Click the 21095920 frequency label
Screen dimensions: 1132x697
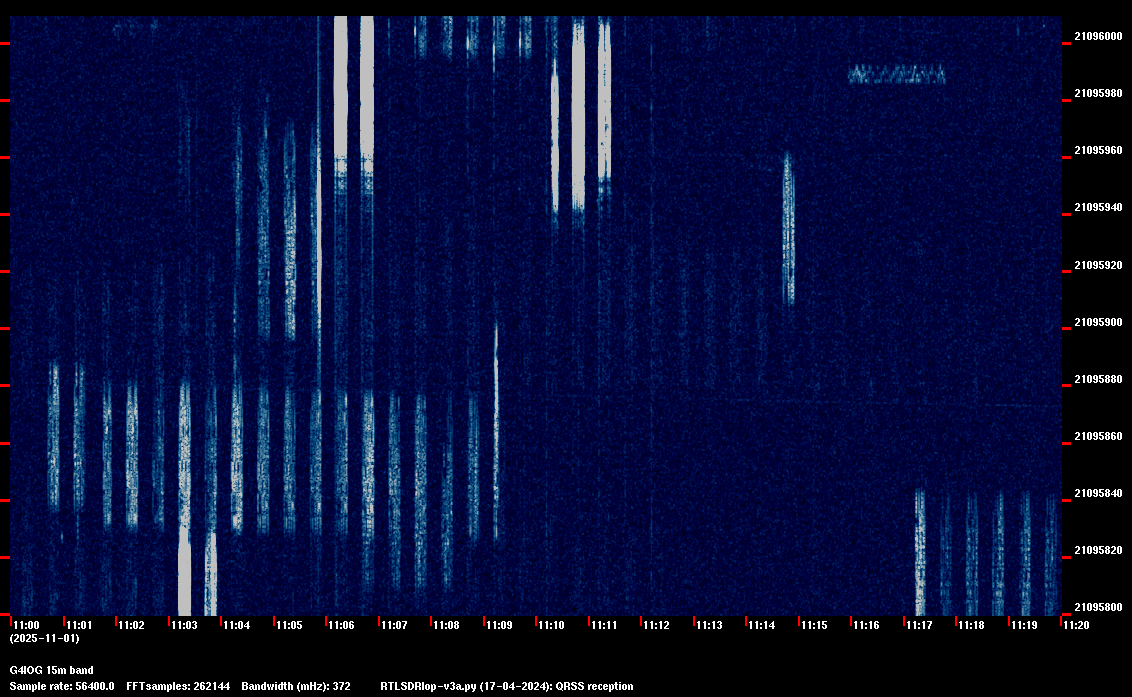pos(1098,265)
